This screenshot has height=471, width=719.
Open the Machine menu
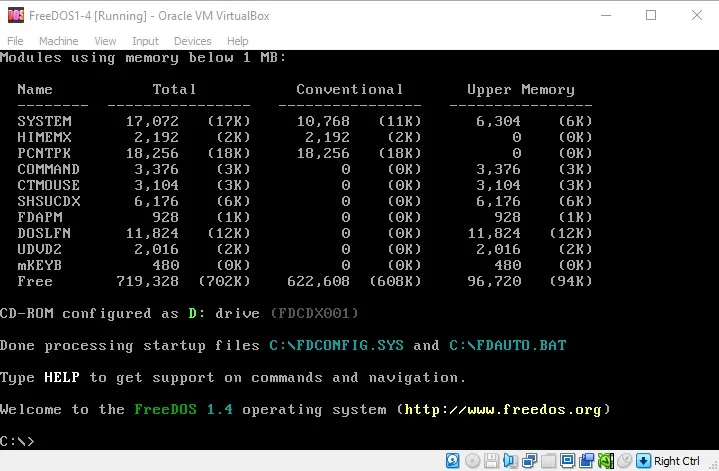pyautogui.click(x=58, y=41)
